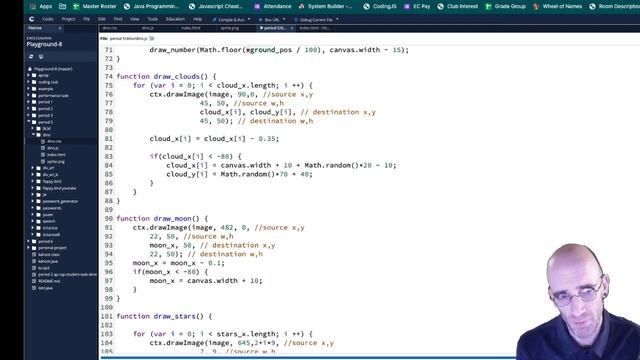Image resolution: width=640 pixels, height=360 pixels.
Task: Click the Compile & Run button
Action: (x=229, y=20)
